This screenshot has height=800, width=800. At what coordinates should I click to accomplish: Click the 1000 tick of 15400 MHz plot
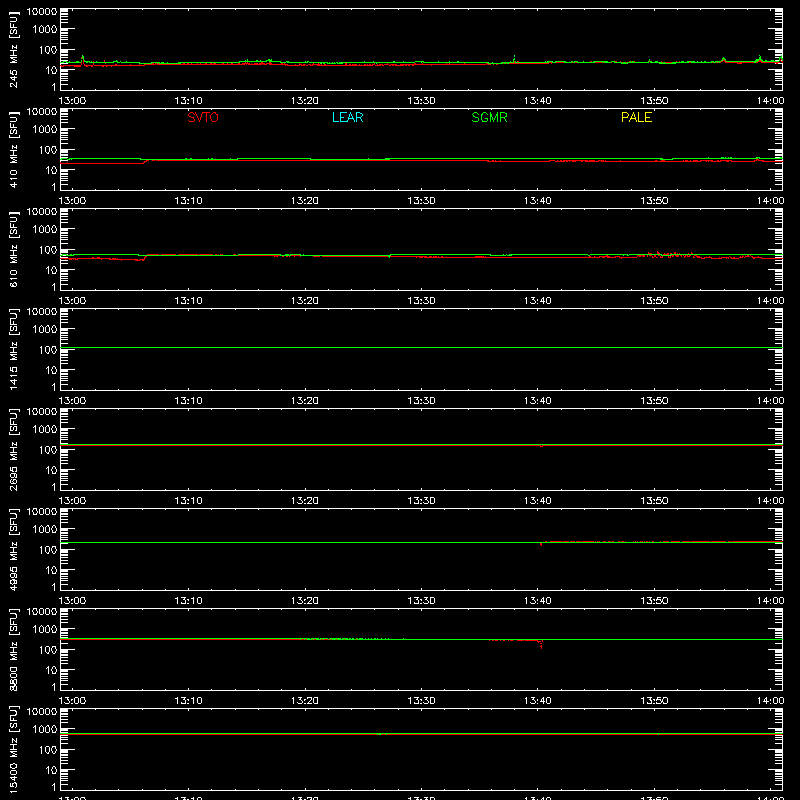[x=45, y=729]
